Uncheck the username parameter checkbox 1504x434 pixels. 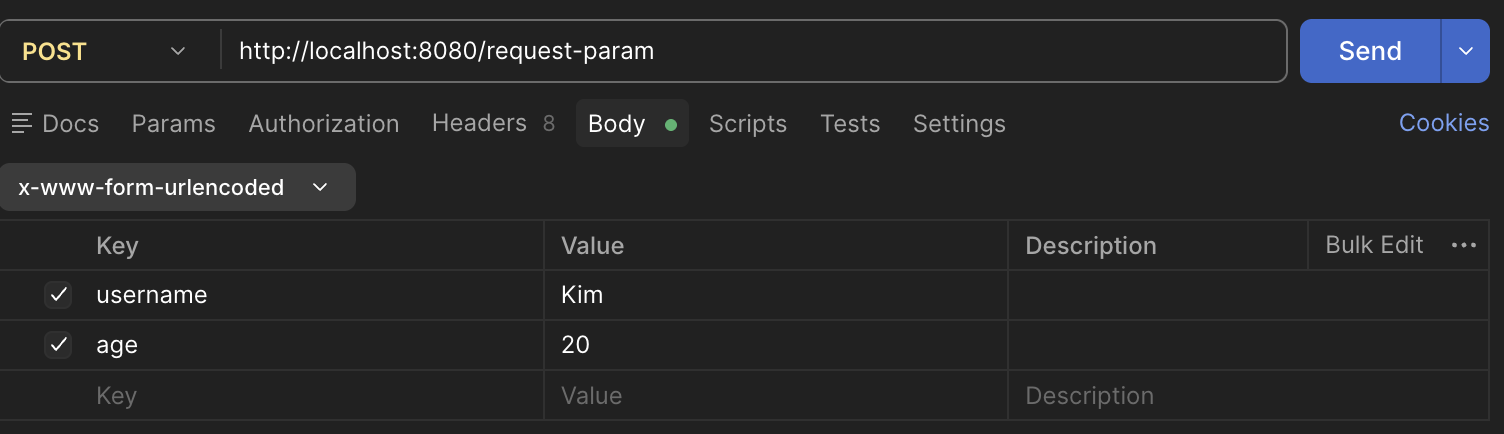click(x=58, y=295)
